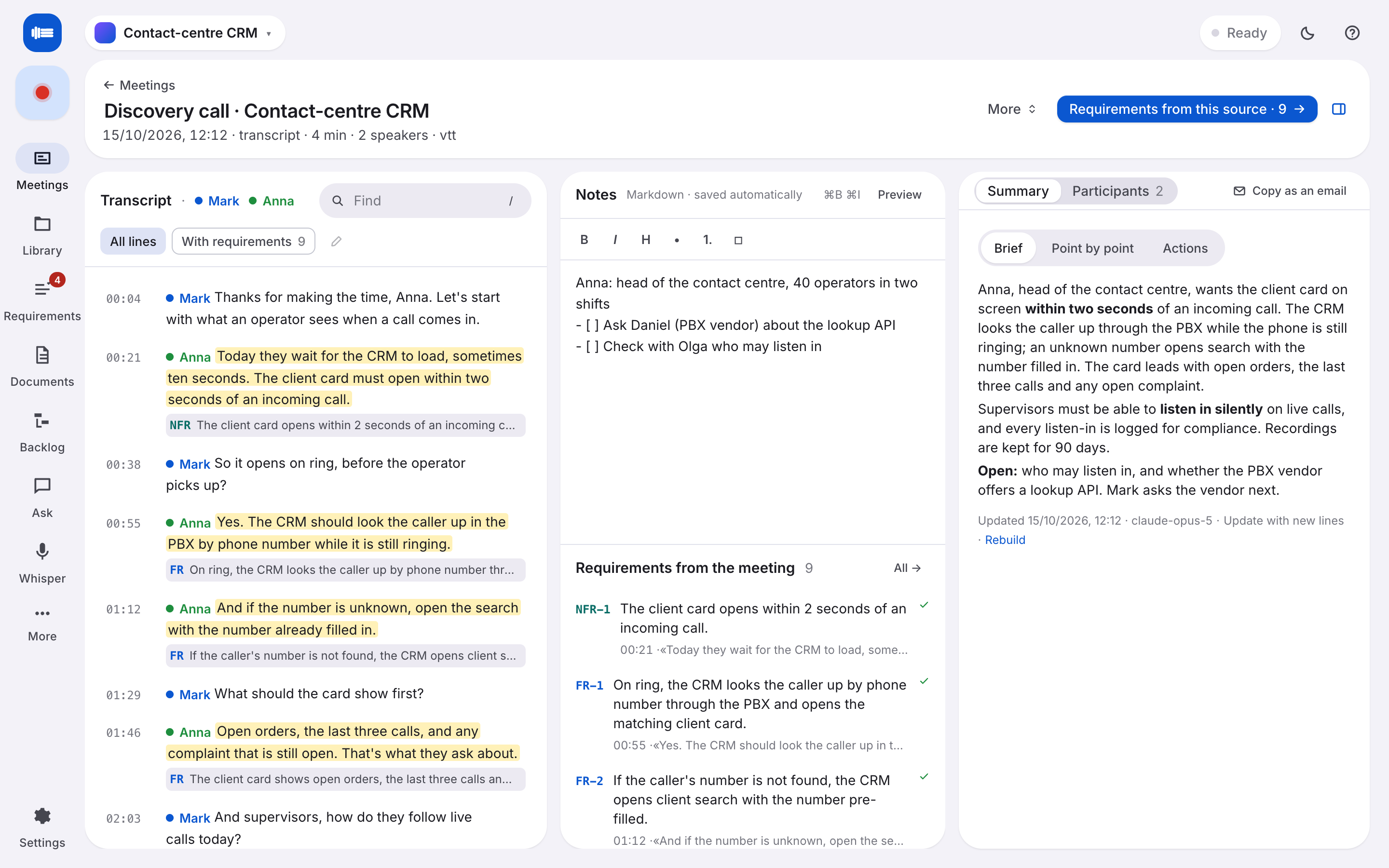Open the Contact-centre CRM project dropdown
The image size is (1389, 868).
(x=185, y=33)
